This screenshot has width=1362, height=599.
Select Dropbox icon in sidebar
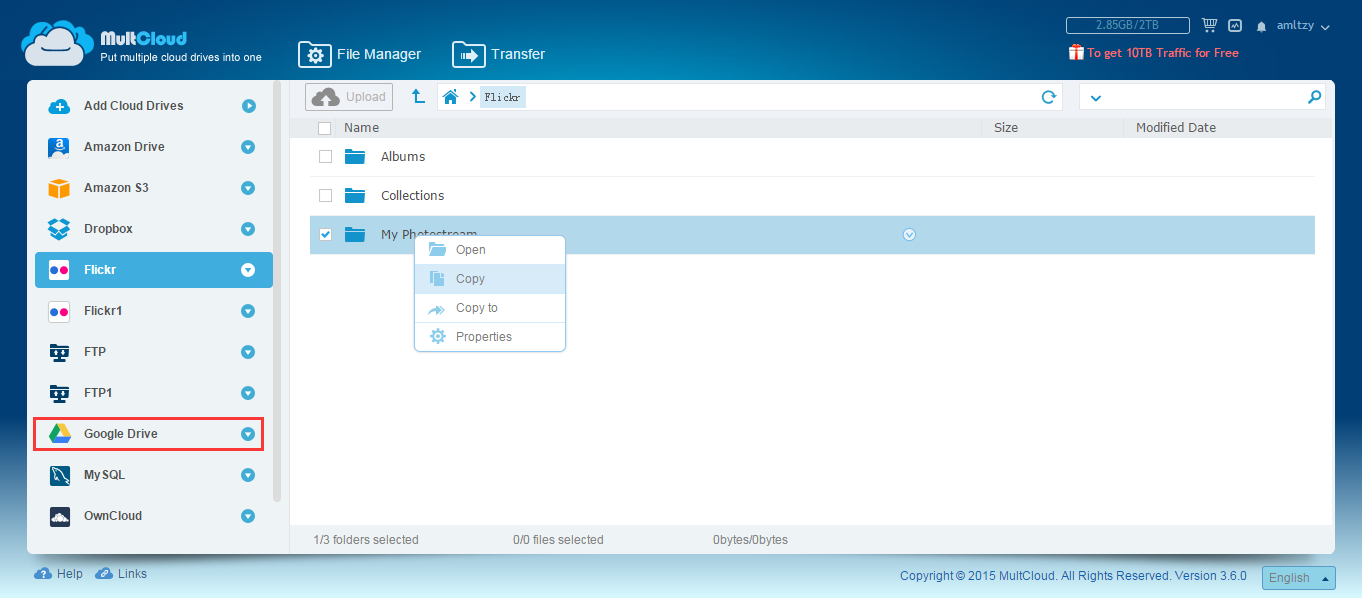click(59, 229)
